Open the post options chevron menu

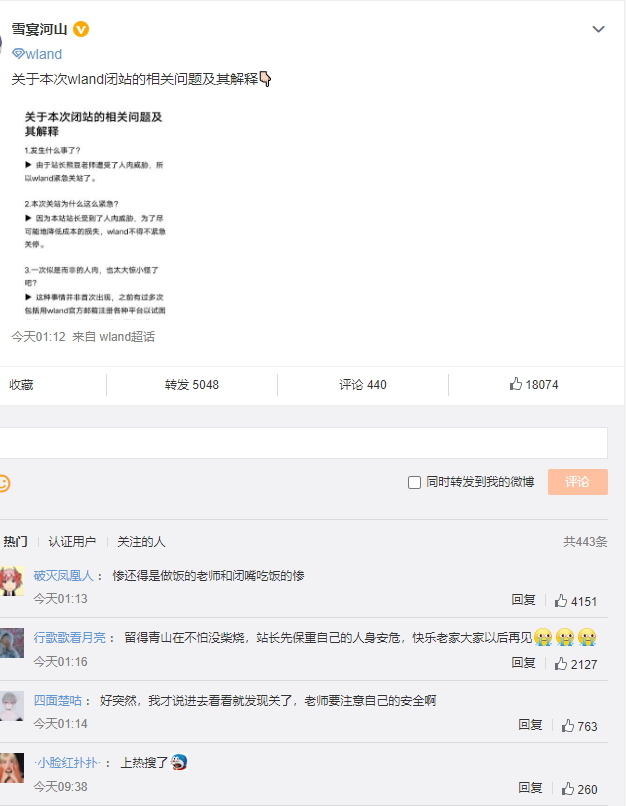[598, 29]
